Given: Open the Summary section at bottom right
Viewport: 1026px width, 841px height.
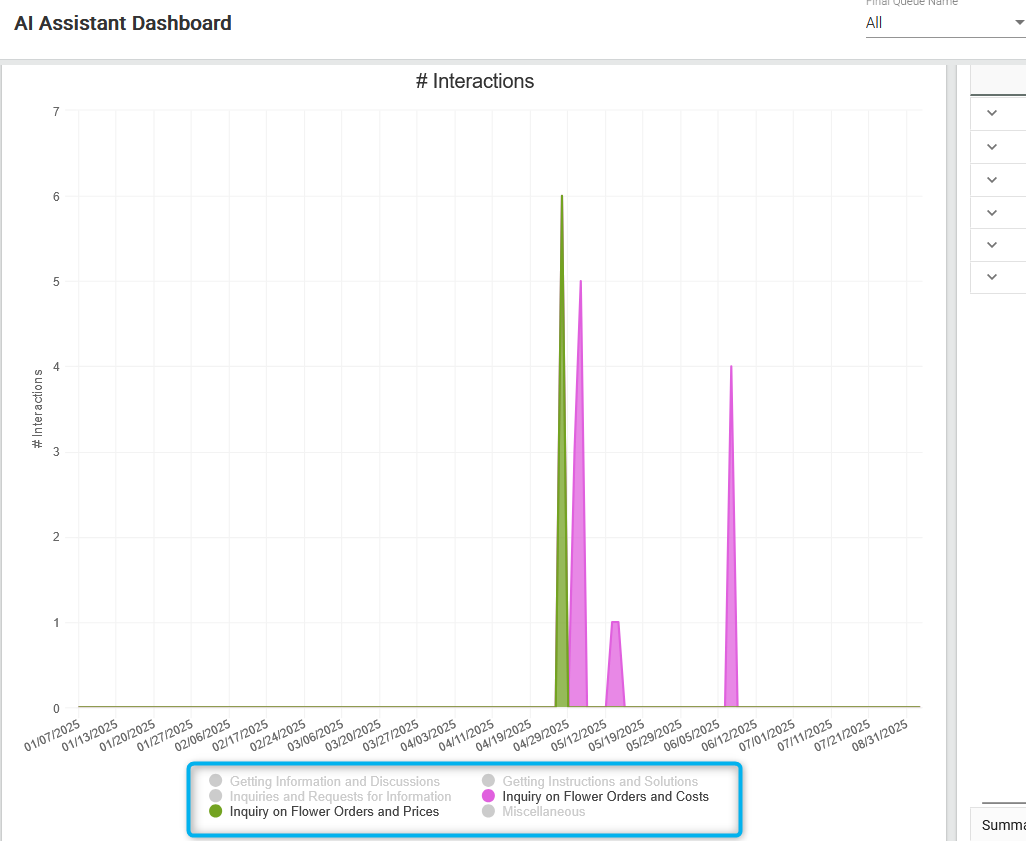Looking at the screenshot, I should (x=1000, y=825).
